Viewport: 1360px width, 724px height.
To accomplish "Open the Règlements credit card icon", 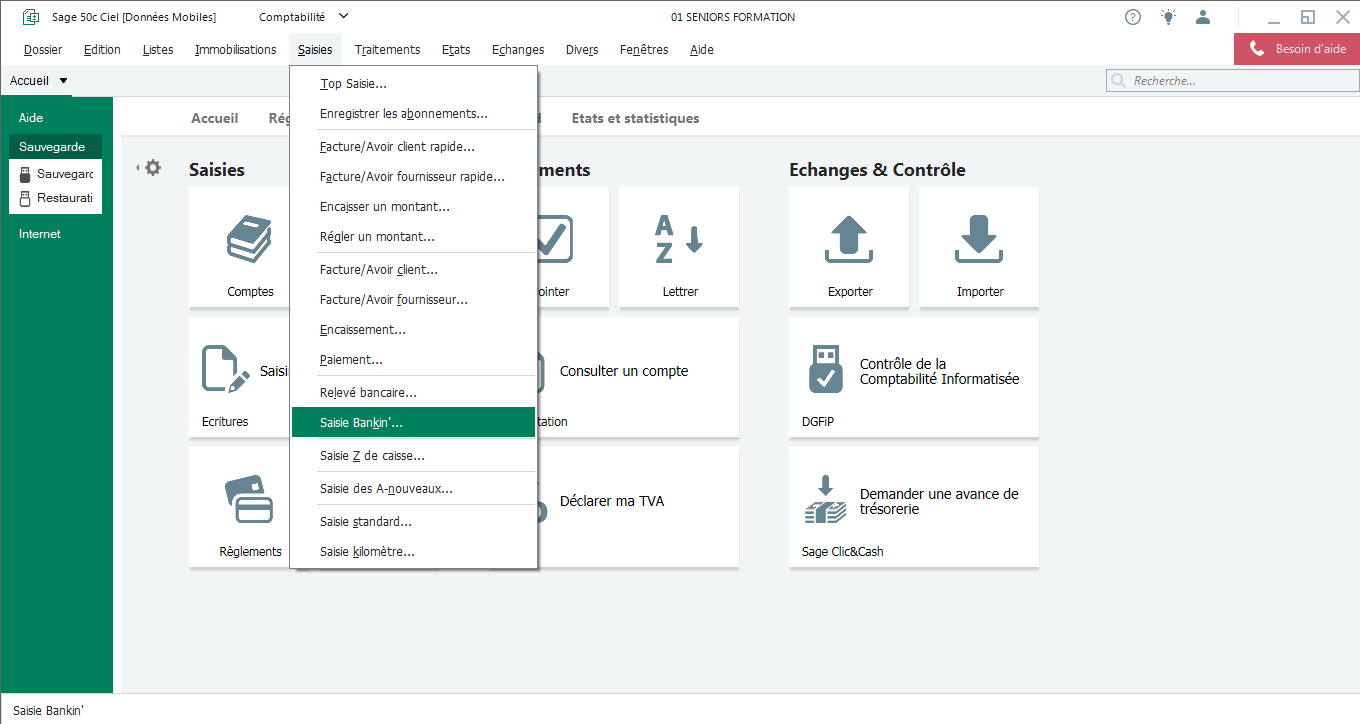I will pos(250,499).
